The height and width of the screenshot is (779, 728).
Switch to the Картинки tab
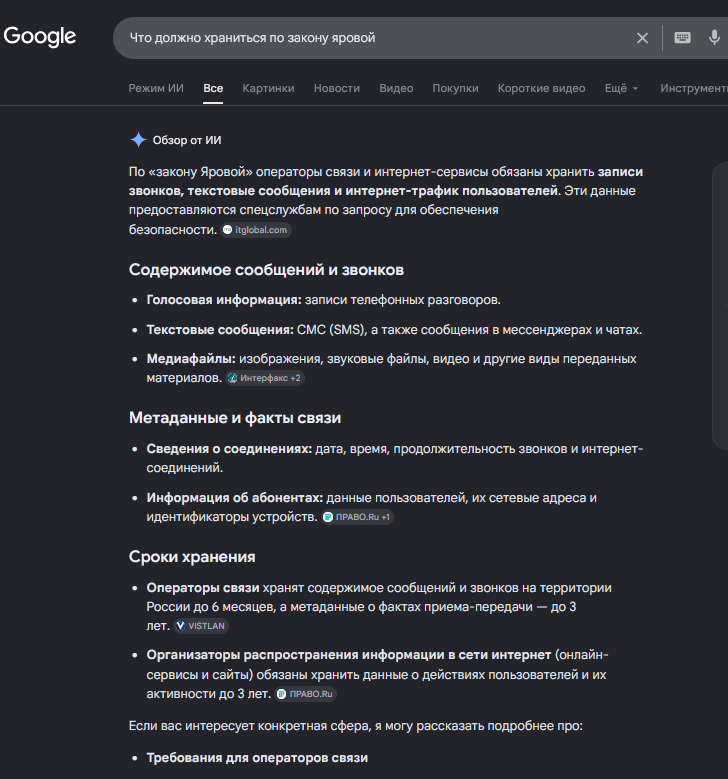tap(268, 88)
